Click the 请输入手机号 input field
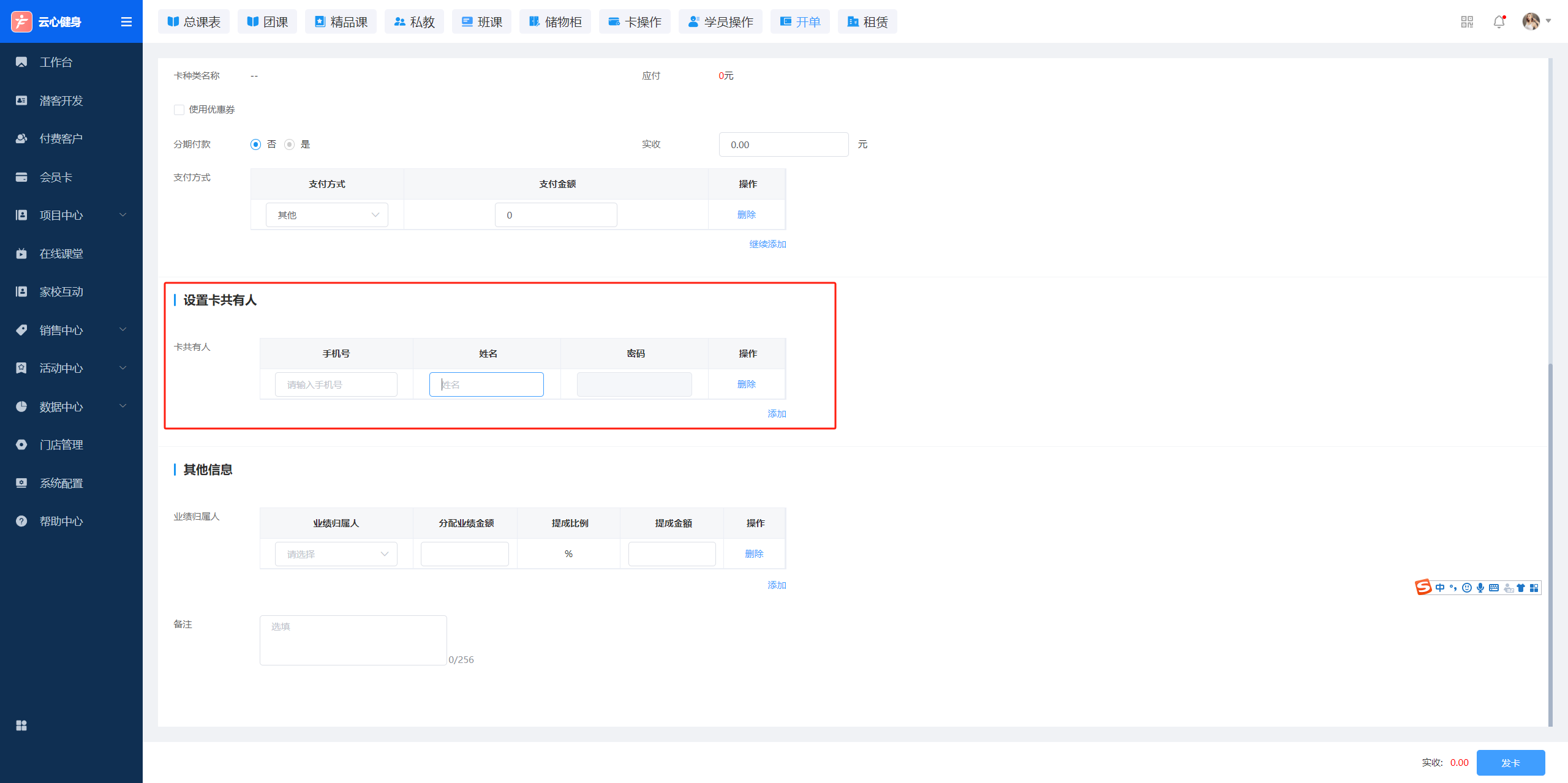The image size is (1568, 783). click(336, 384)
